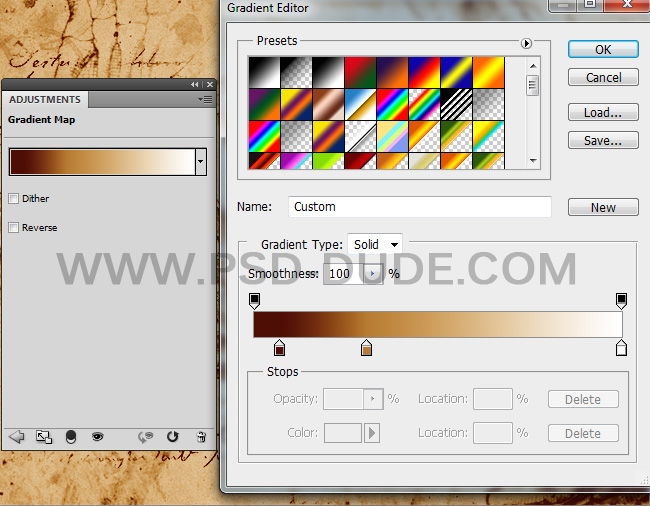
Task: Open the Presets flyout menu arrow
Action: (526, 43)
